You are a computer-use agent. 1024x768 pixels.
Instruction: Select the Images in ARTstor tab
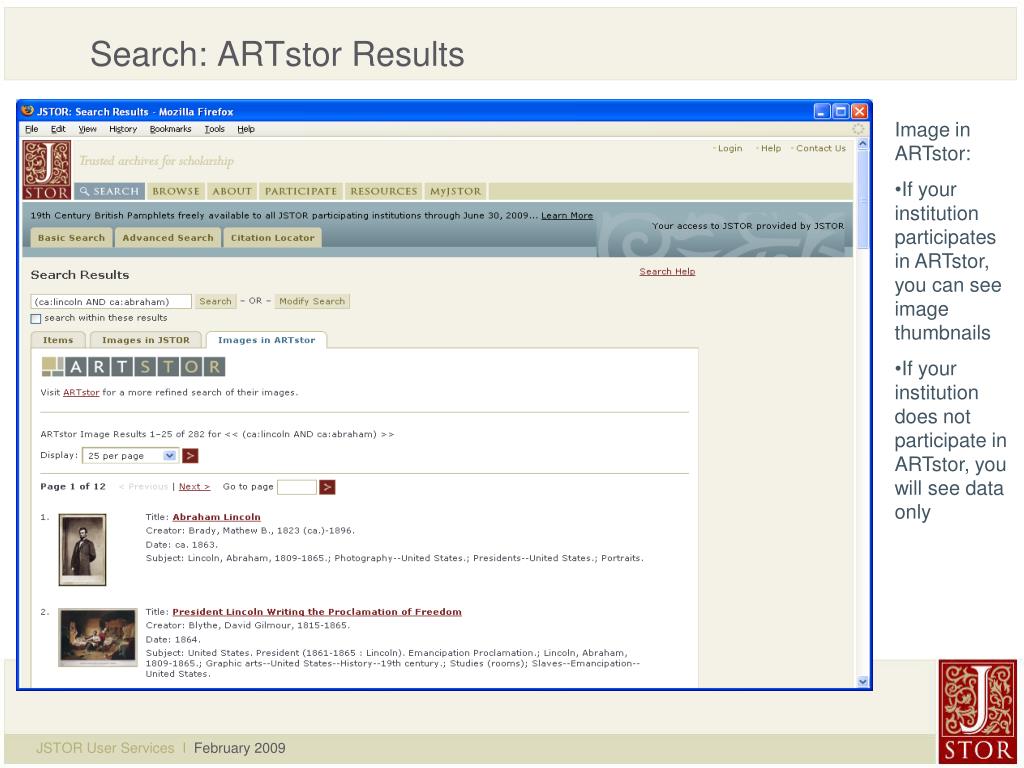coord(266,340)
